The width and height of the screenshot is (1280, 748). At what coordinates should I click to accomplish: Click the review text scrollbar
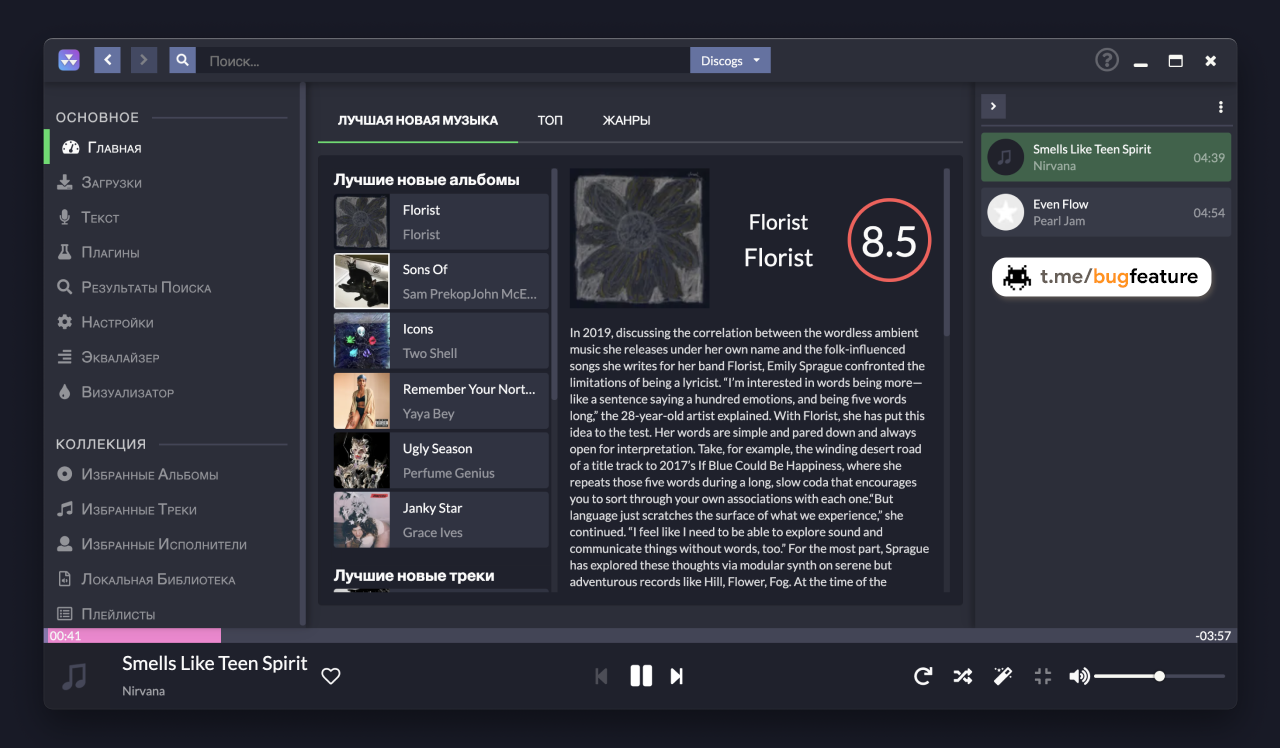(x=947, y=251)
